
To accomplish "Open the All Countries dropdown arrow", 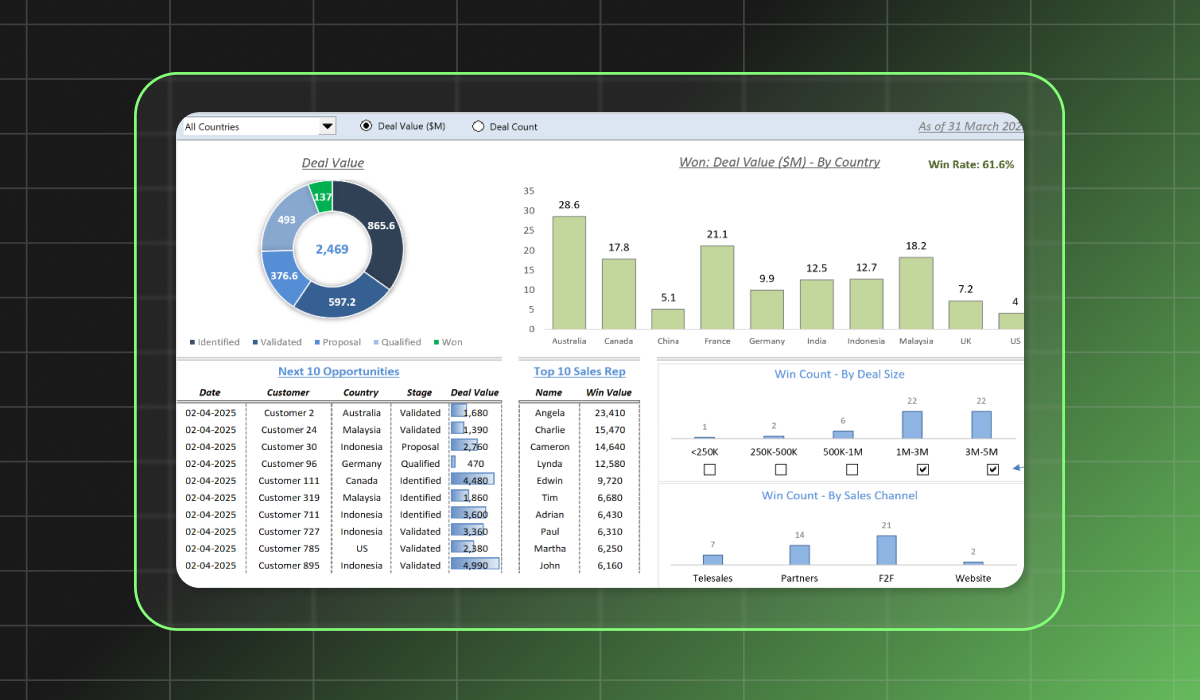I will pyautogui.click(x=327, y=127).
